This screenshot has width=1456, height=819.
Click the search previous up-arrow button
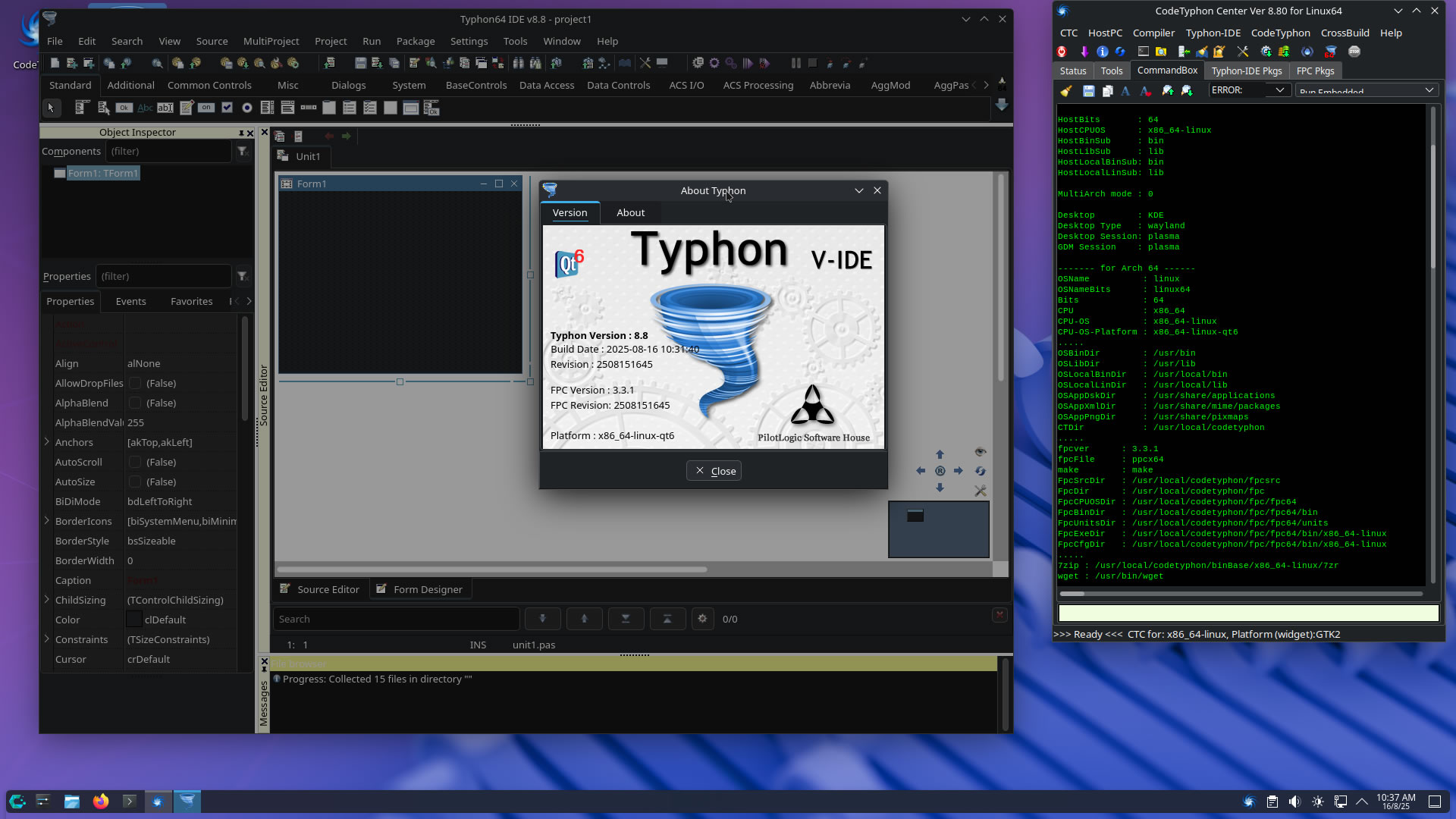pos(584,619)
